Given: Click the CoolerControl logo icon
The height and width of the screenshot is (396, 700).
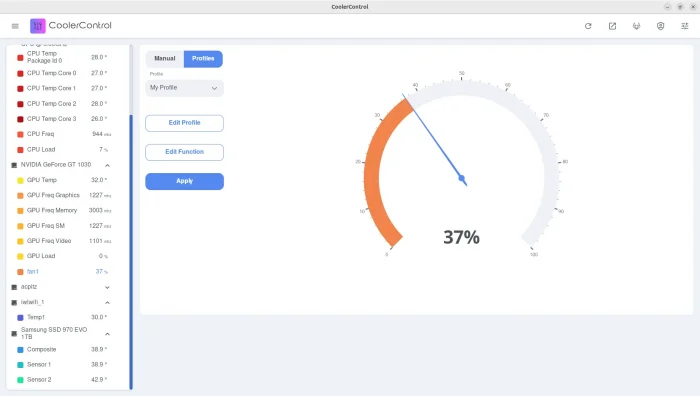Looking at the screenshot, I should (x=38, y=26).
